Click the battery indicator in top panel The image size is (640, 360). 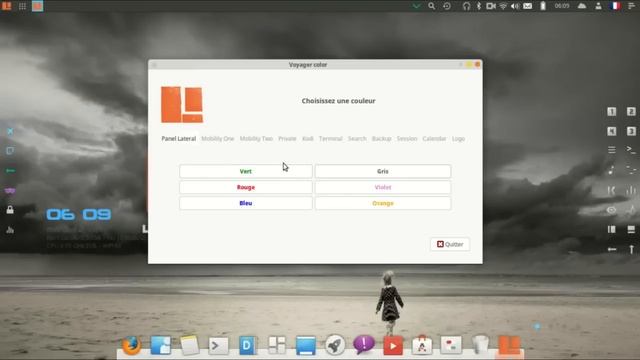543,6
